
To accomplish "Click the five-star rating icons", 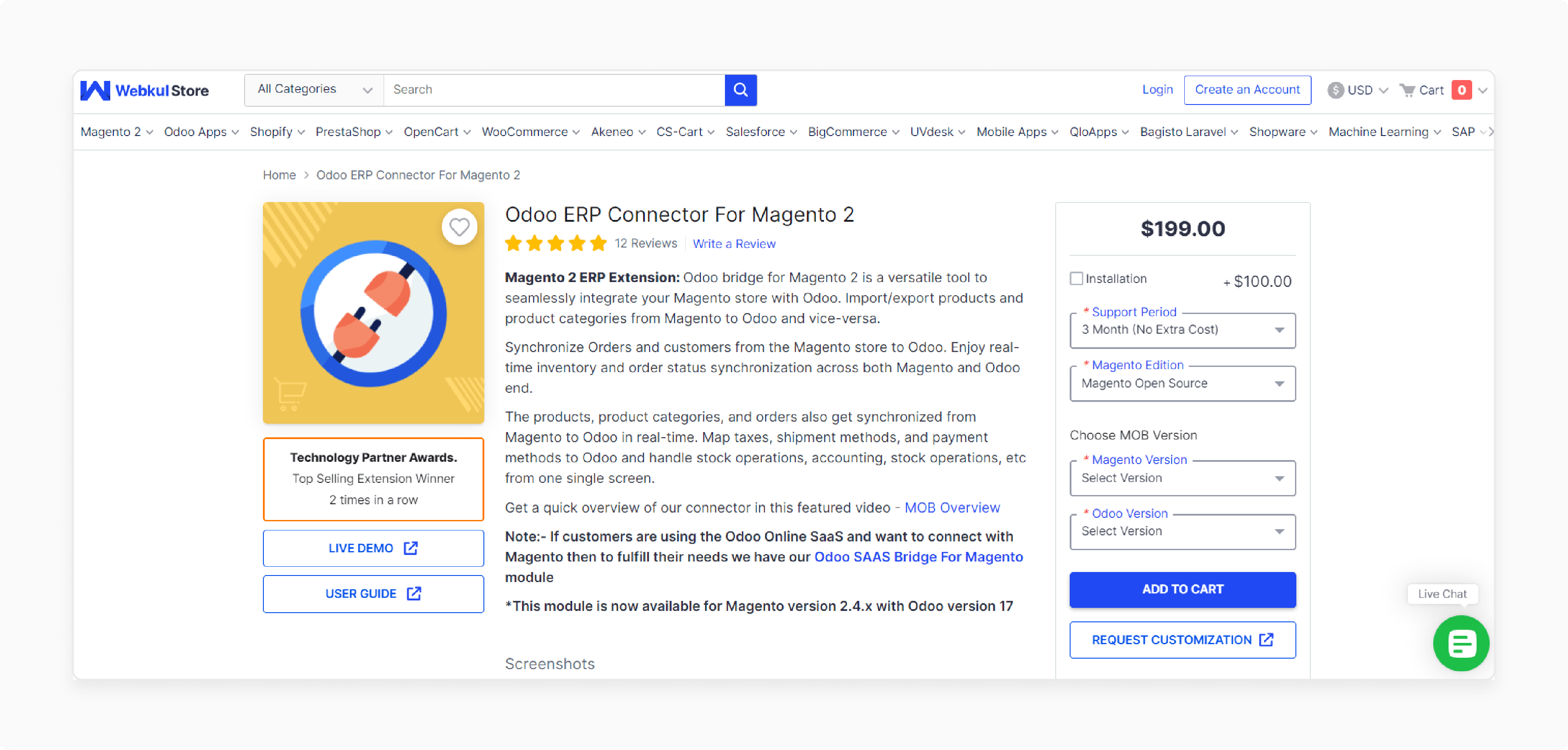I will point(556,243).
